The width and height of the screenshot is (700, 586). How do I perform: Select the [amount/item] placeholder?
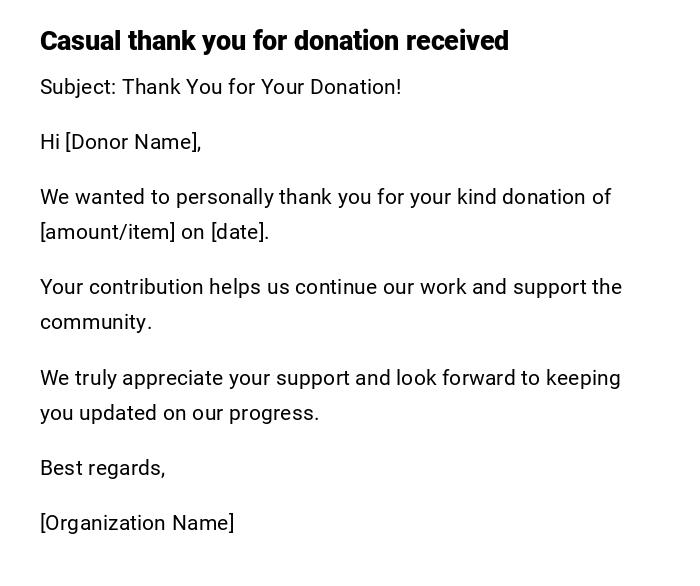click(107, 232)
